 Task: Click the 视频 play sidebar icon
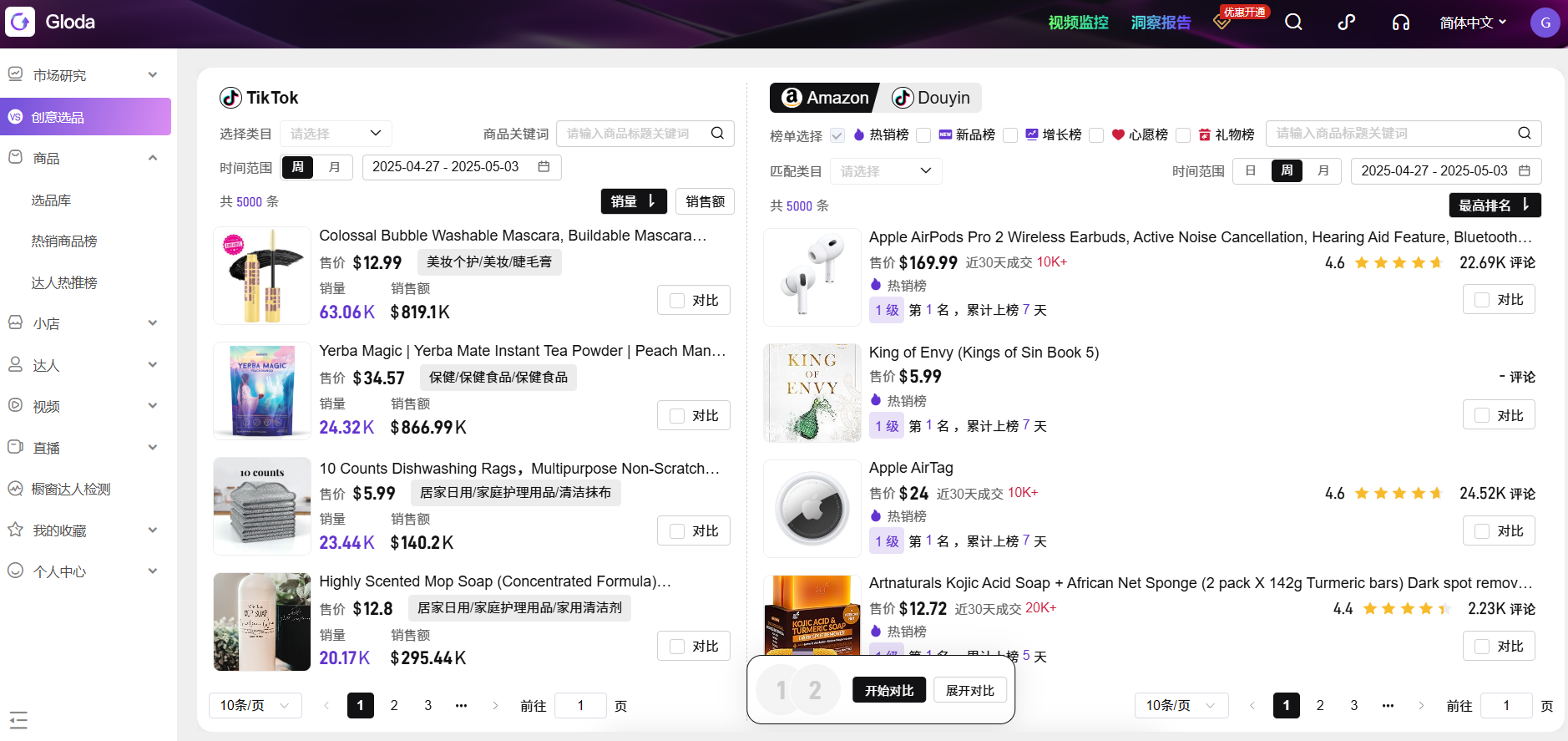coord(15,405)
